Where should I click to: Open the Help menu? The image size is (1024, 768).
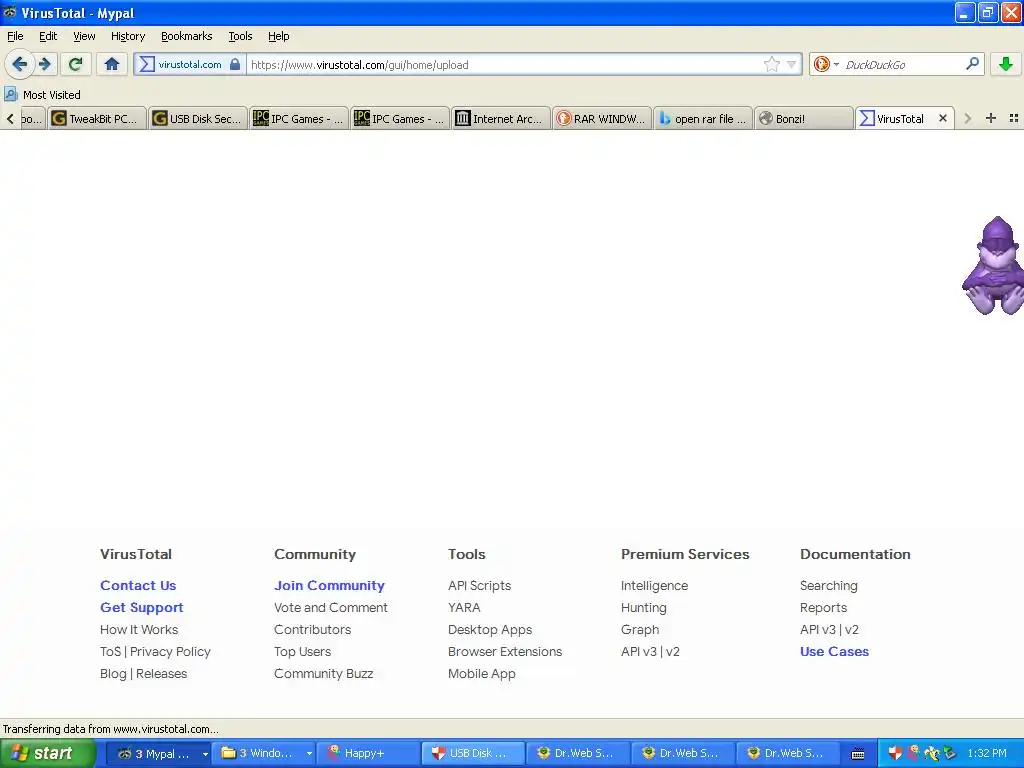click(x=279, y=36)
